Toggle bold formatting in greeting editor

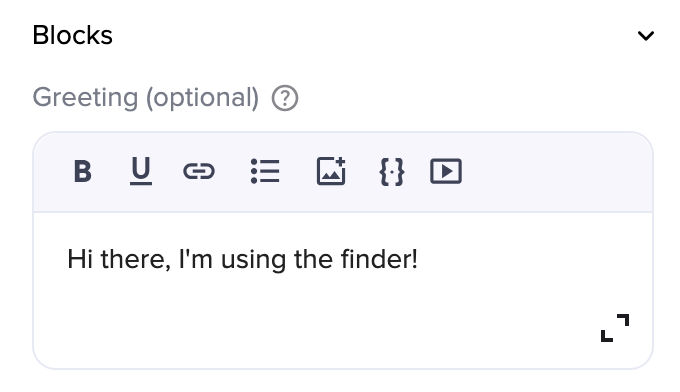coord(82,171)
